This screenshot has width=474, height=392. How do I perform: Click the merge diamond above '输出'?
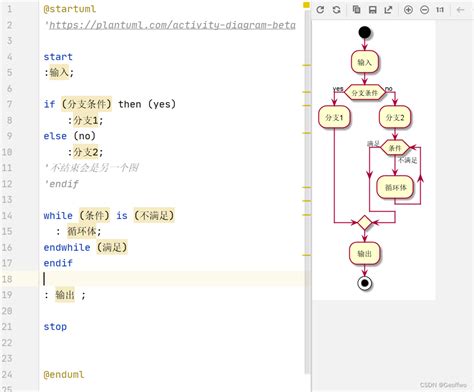[365, 223]
